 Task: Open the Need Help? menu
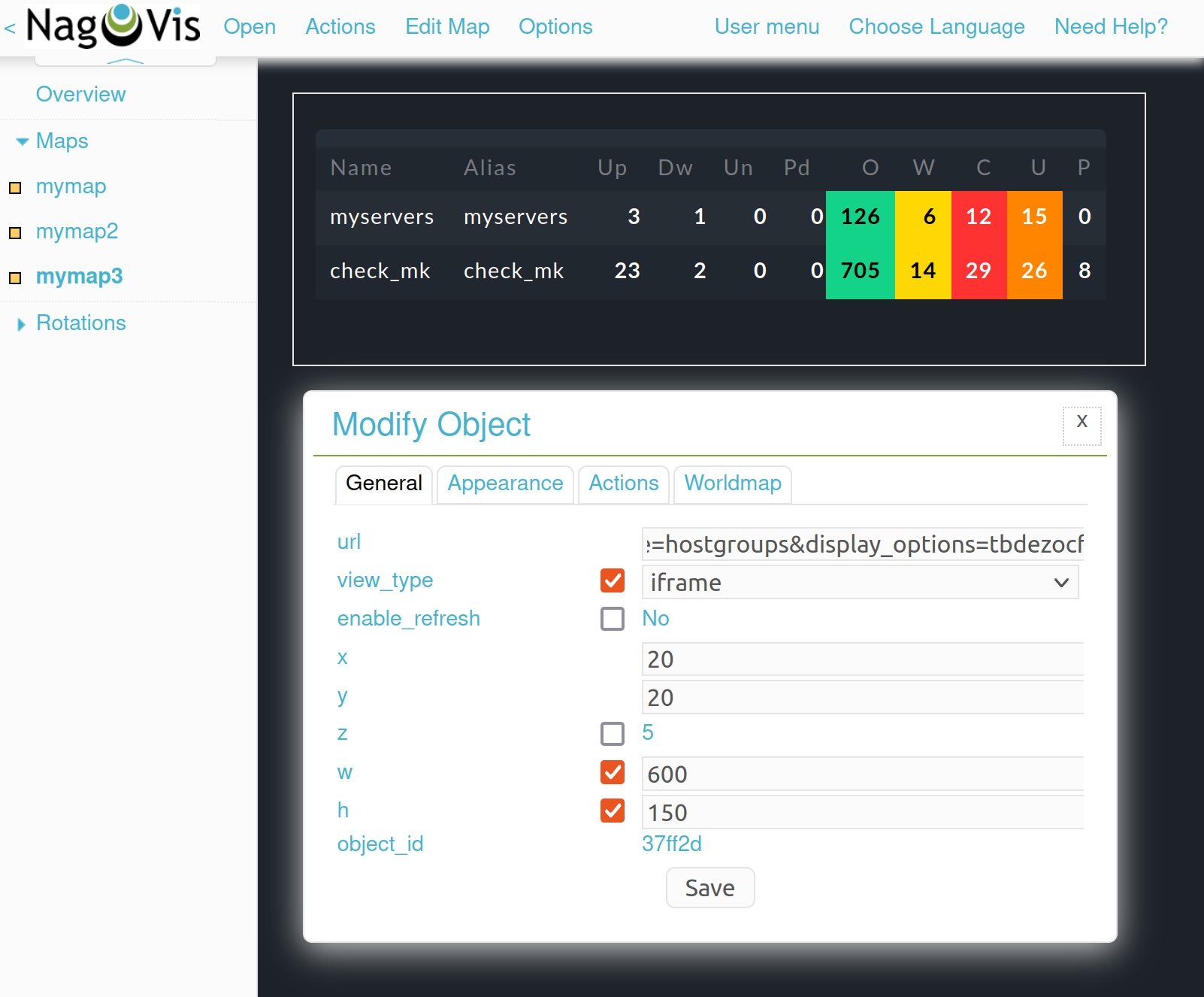(x=1111, y=27)
